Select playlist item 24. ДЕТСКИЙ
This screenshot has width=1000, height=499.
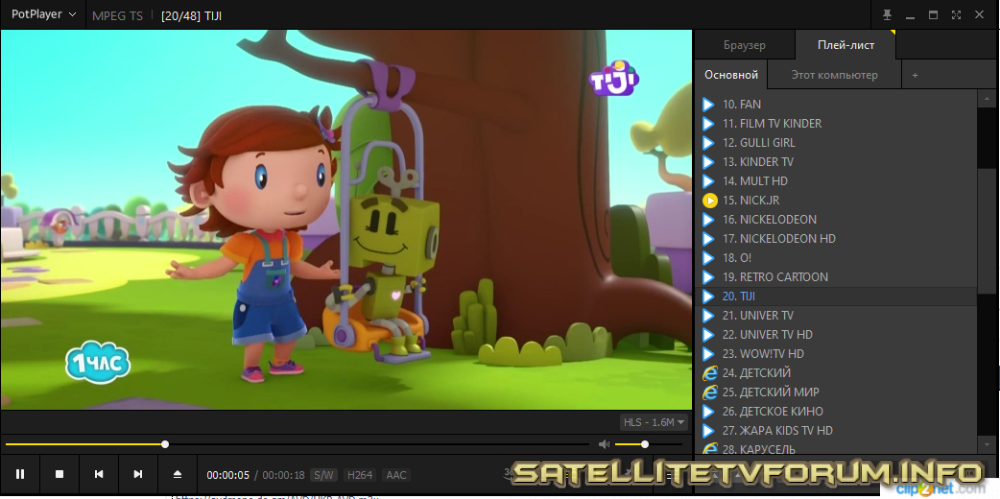click(x=835, y=373)
